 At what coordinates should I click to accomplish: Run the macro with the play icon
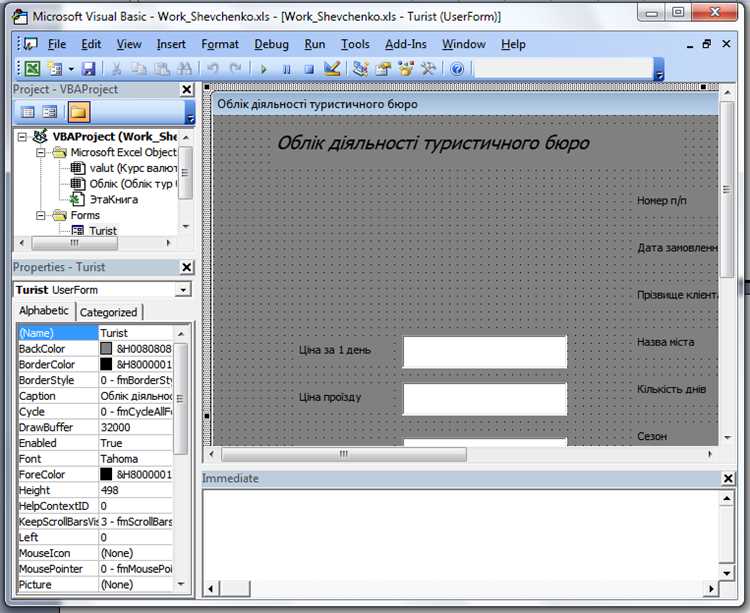pyautogui.click(x=263, y=70)
